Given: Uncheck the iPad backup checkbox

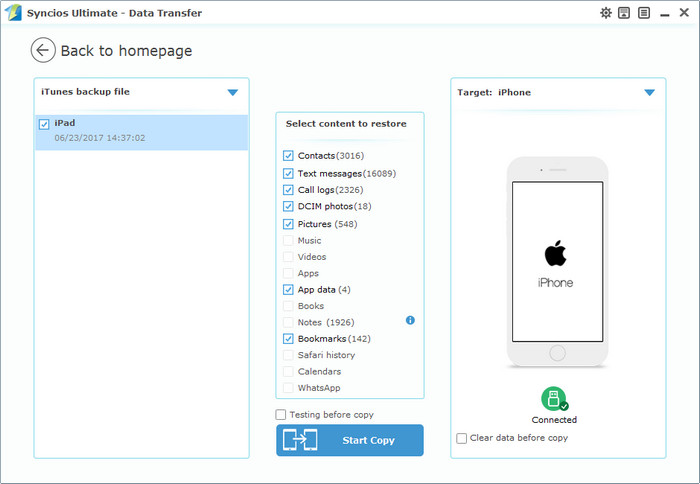Looking at the screenshot, I should point(44,124).
